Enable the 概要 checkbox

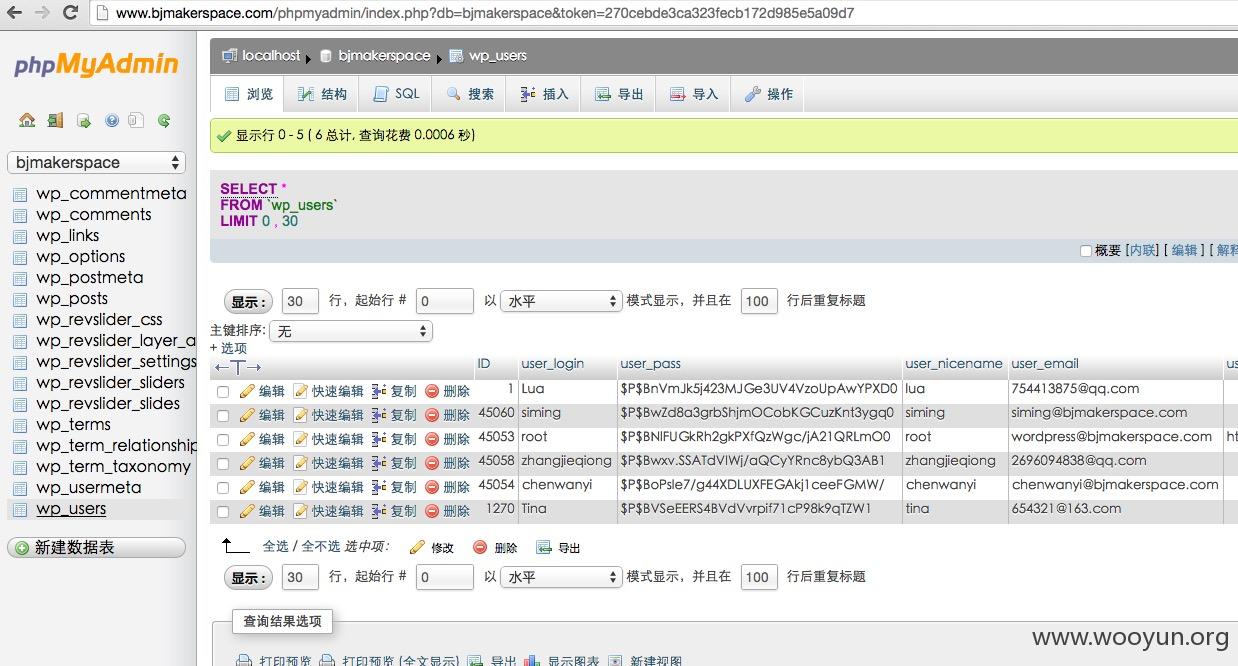(x=1085, y=251)
